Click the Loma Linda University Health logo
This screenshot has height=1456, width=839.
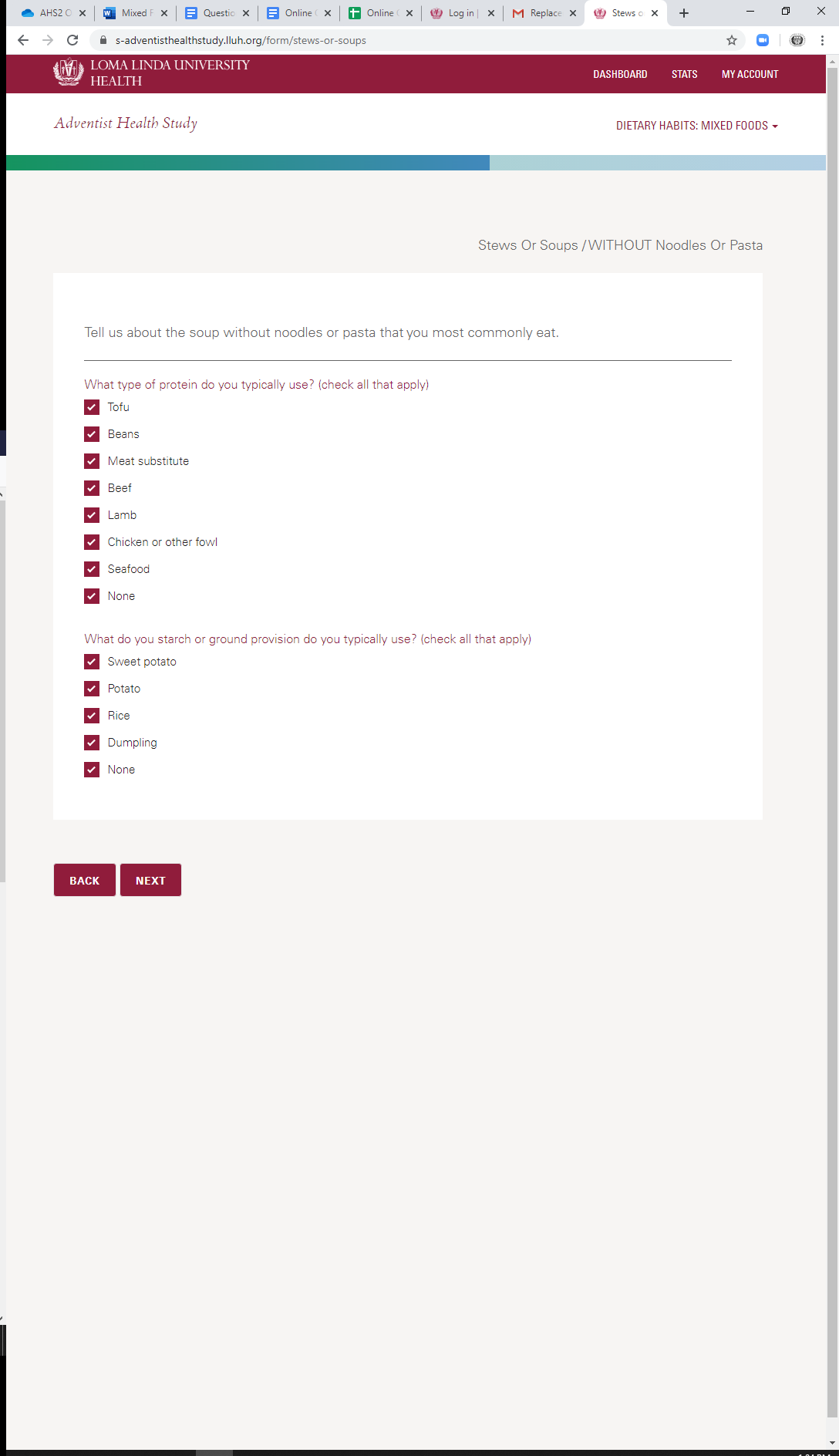coord(151,73)
